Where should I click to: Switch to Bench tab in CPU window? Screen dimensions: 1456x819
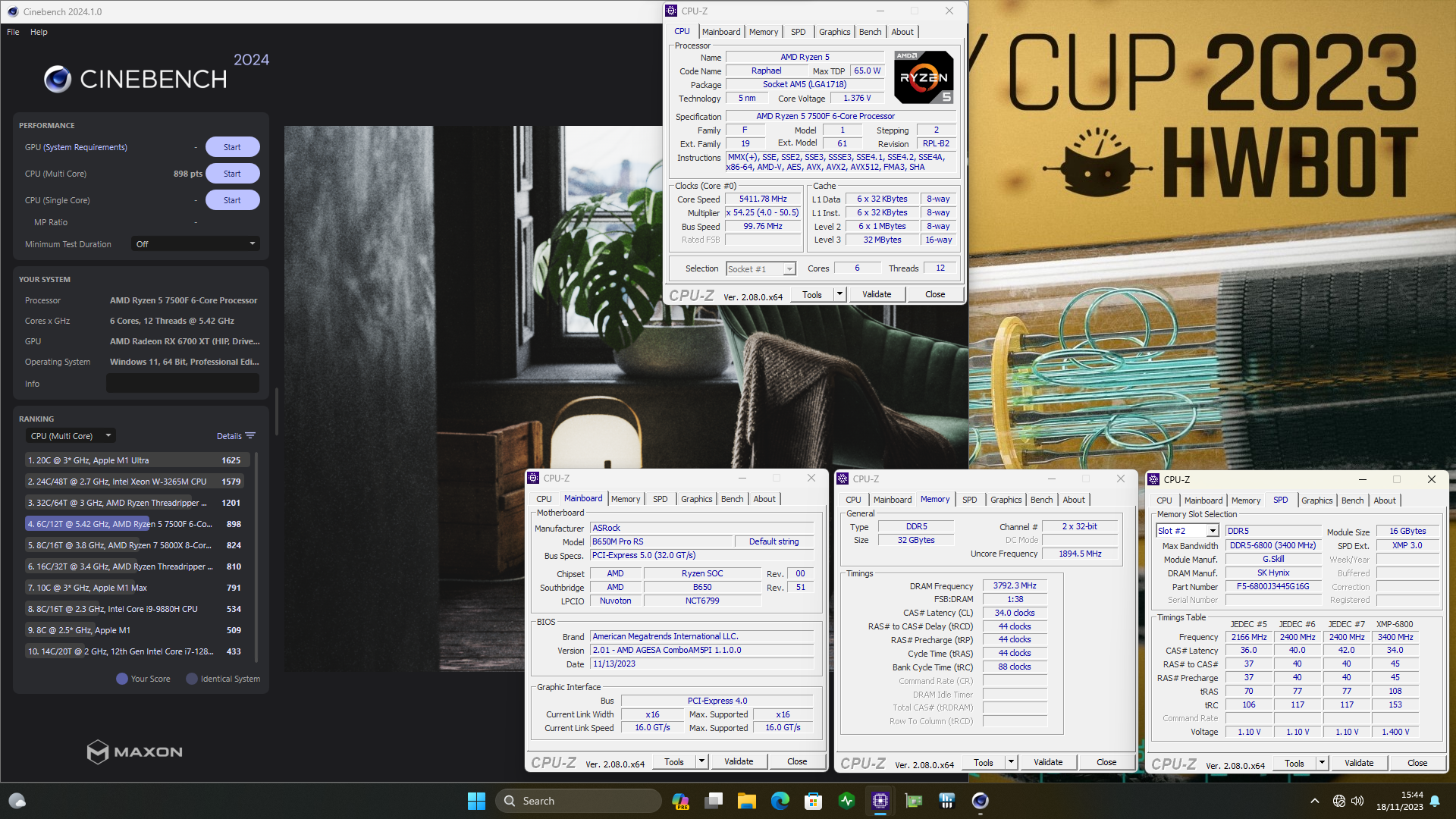tap(870, 32)
